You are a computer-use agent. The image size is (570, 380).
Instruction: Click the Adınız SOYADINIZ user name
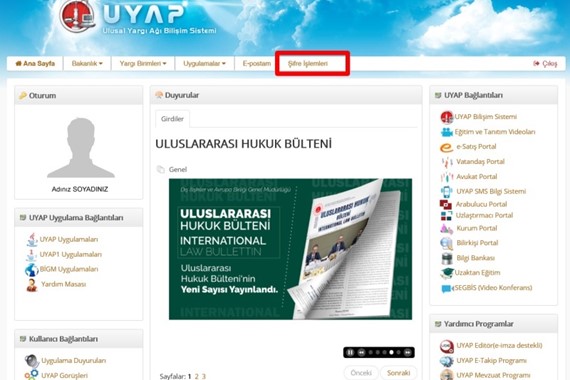80,189
